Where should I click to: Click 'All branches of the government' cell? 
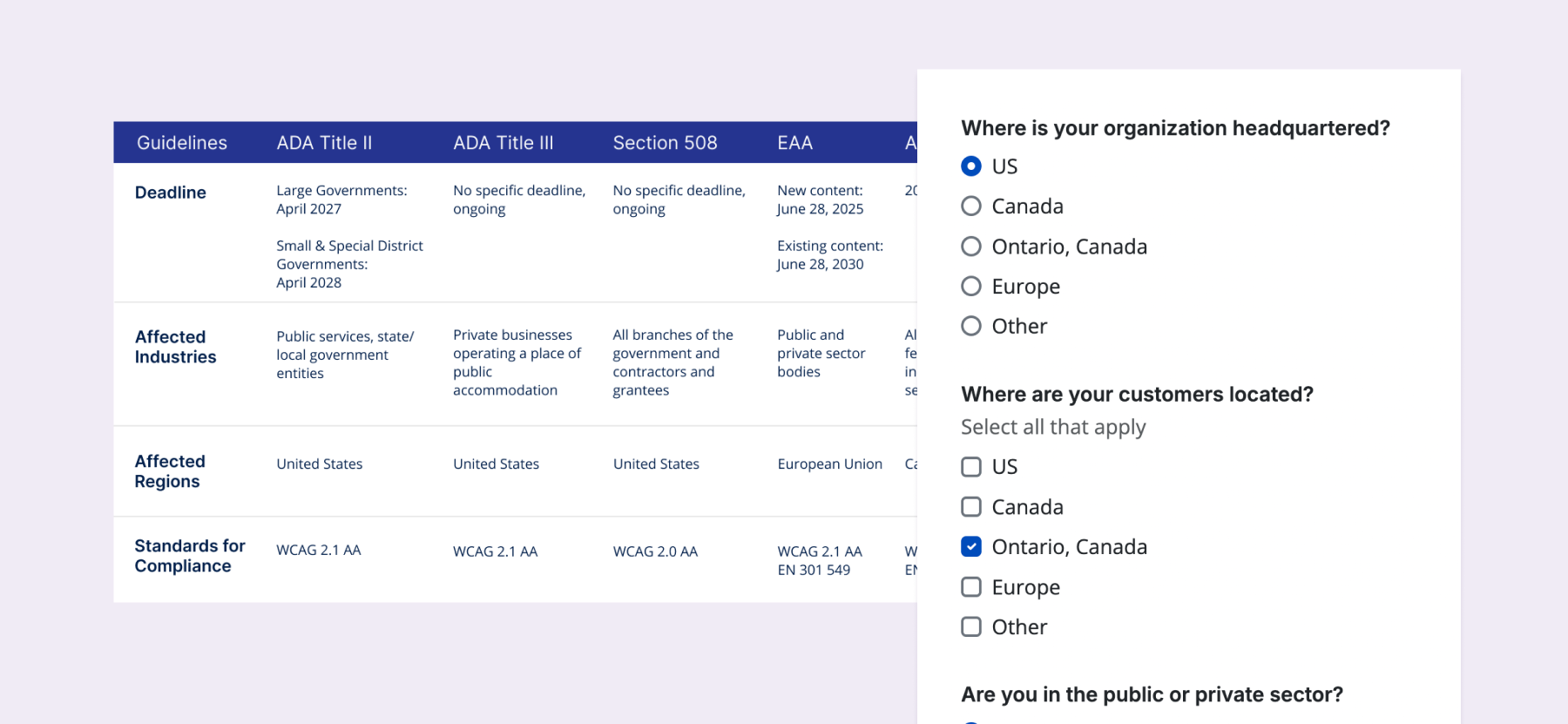pyautogui.click(x=672, y=362)
